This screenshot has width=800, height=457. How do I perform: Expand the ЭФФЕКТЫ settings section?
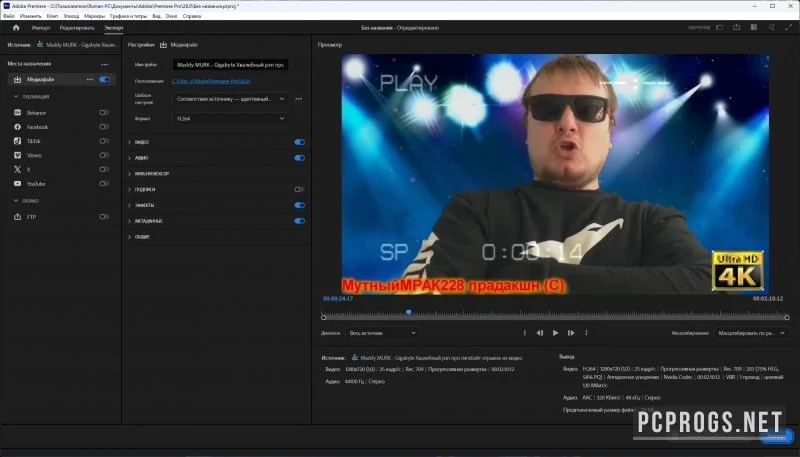(x=129, y=206)
